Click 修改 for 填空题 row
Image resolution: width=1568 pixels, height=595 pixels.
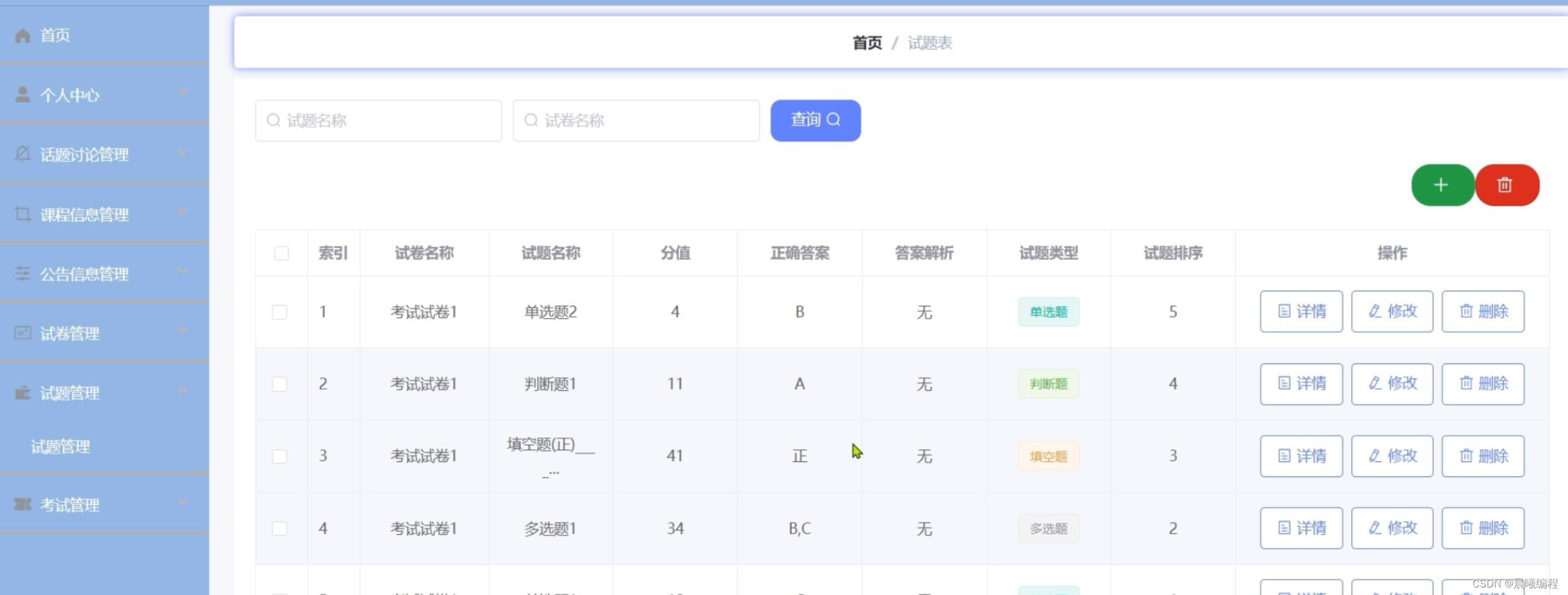pos(1392,456)
